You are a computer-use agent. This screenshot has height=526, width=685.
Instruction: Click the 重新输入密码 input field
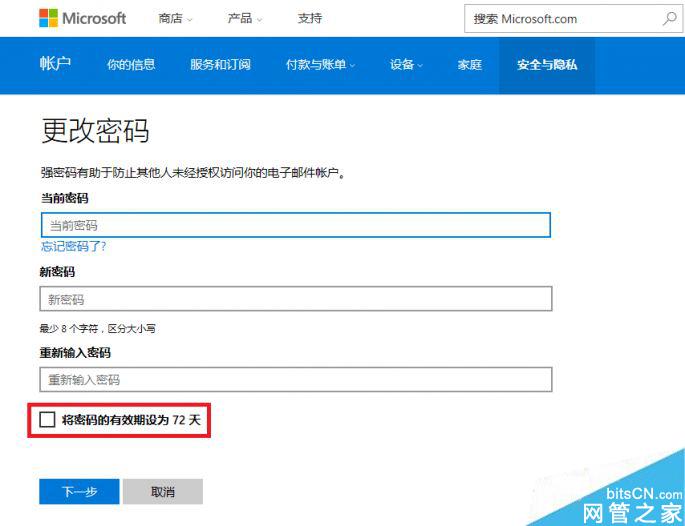pyautogui.click(x=296, y=379)
